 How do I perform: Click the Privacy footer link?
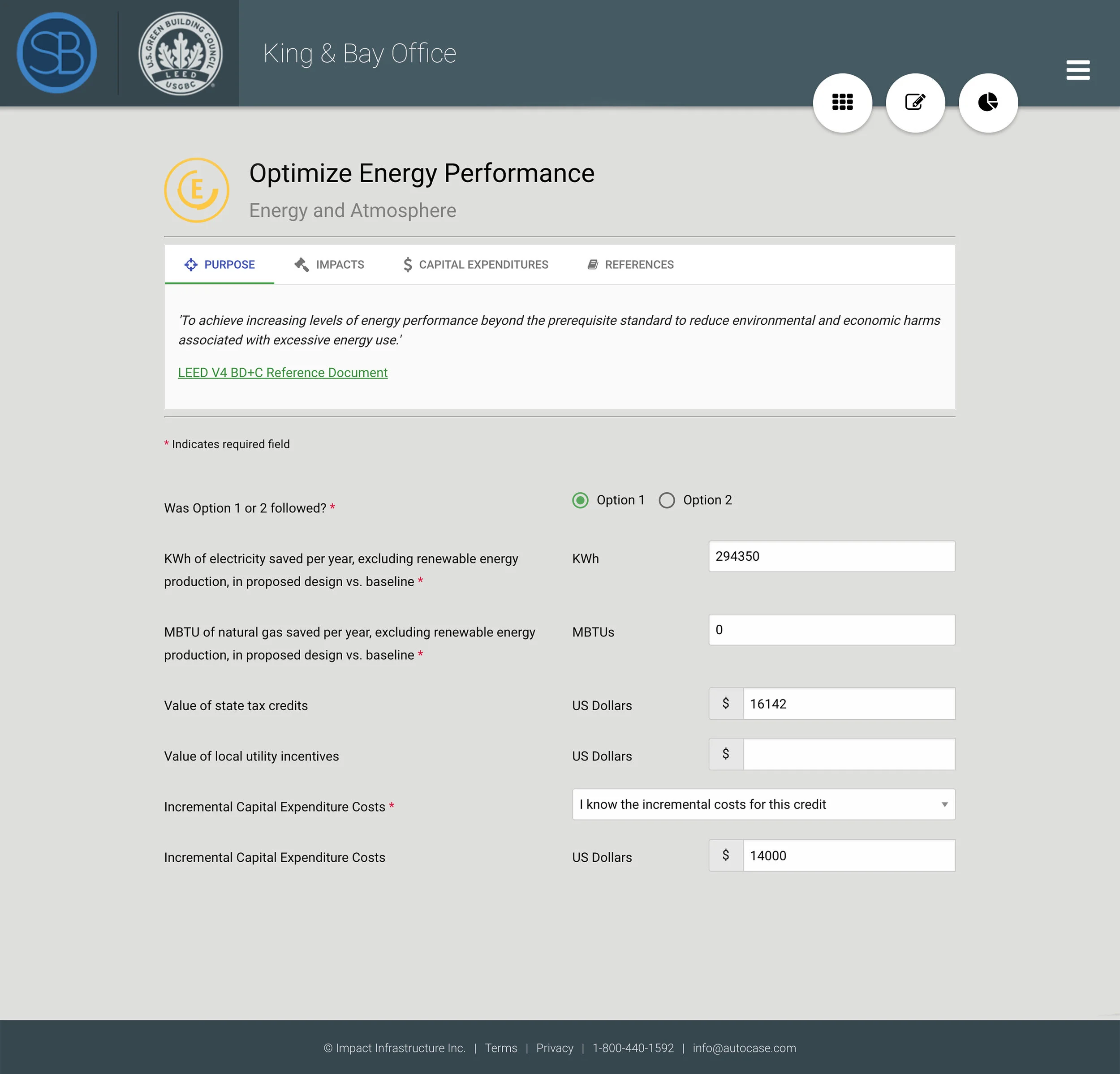[x=554, y=1048]
